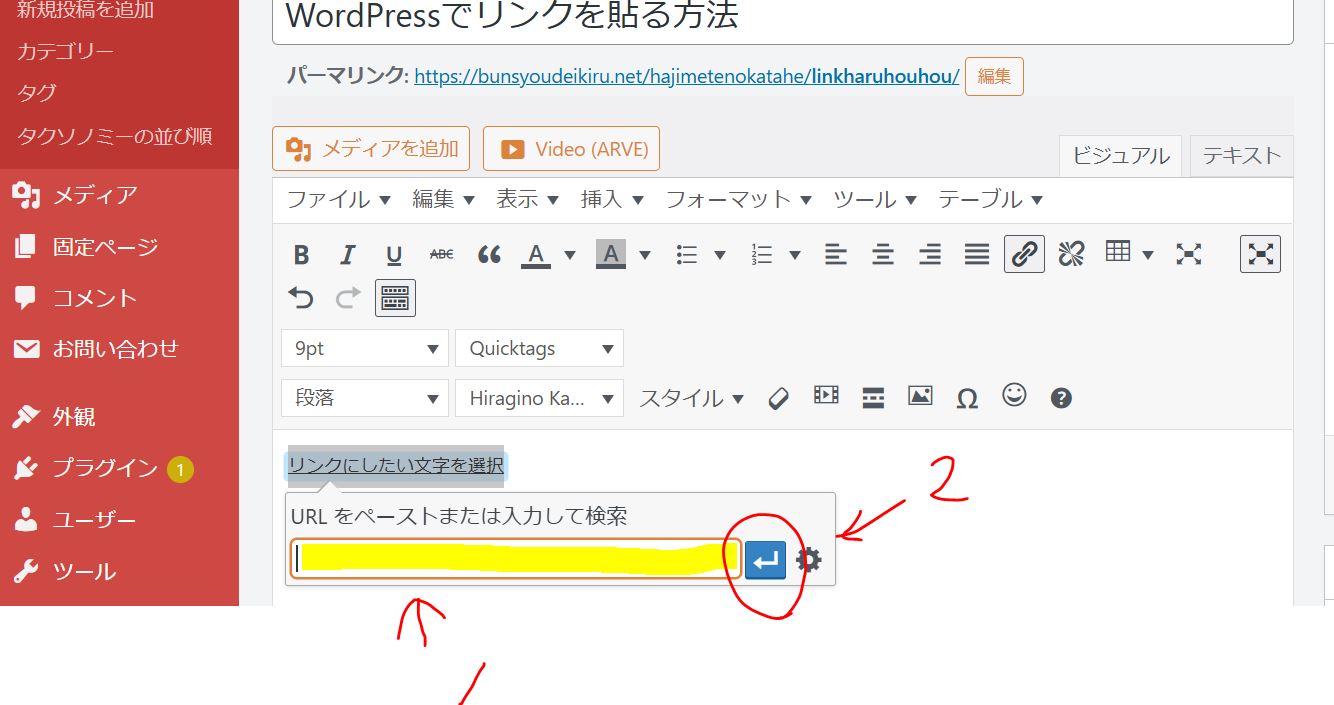The width and height of the screenshot is (1334, 705).
Task: Click the メディアを追加 button
Action: (x=371, y=149)
